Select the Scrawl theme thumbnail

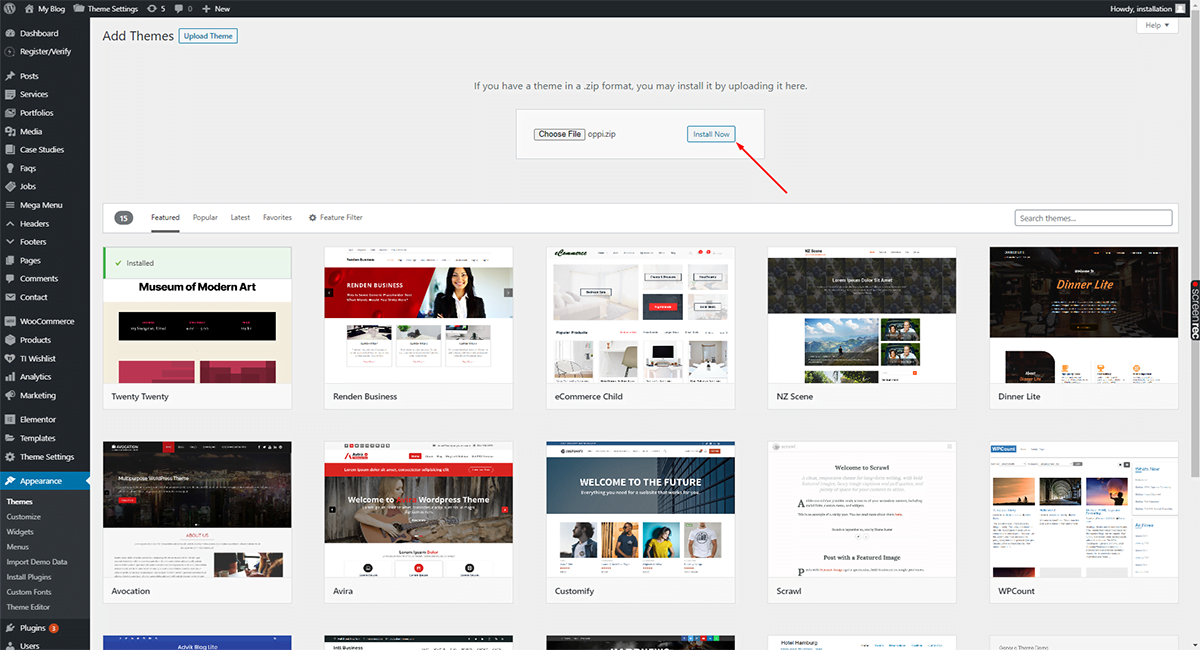click(862, 509)
